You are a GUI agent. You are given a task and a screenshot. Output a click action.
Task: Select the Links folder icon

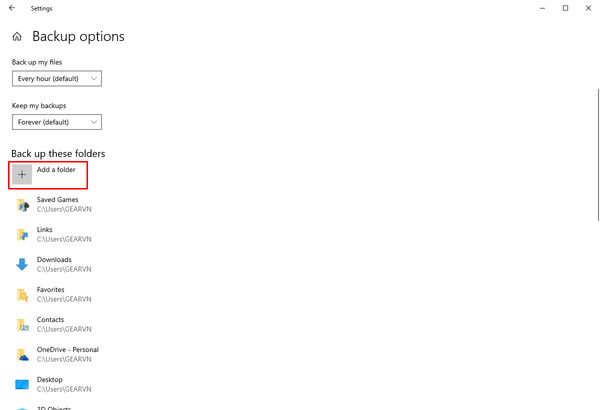pos(23,235)
